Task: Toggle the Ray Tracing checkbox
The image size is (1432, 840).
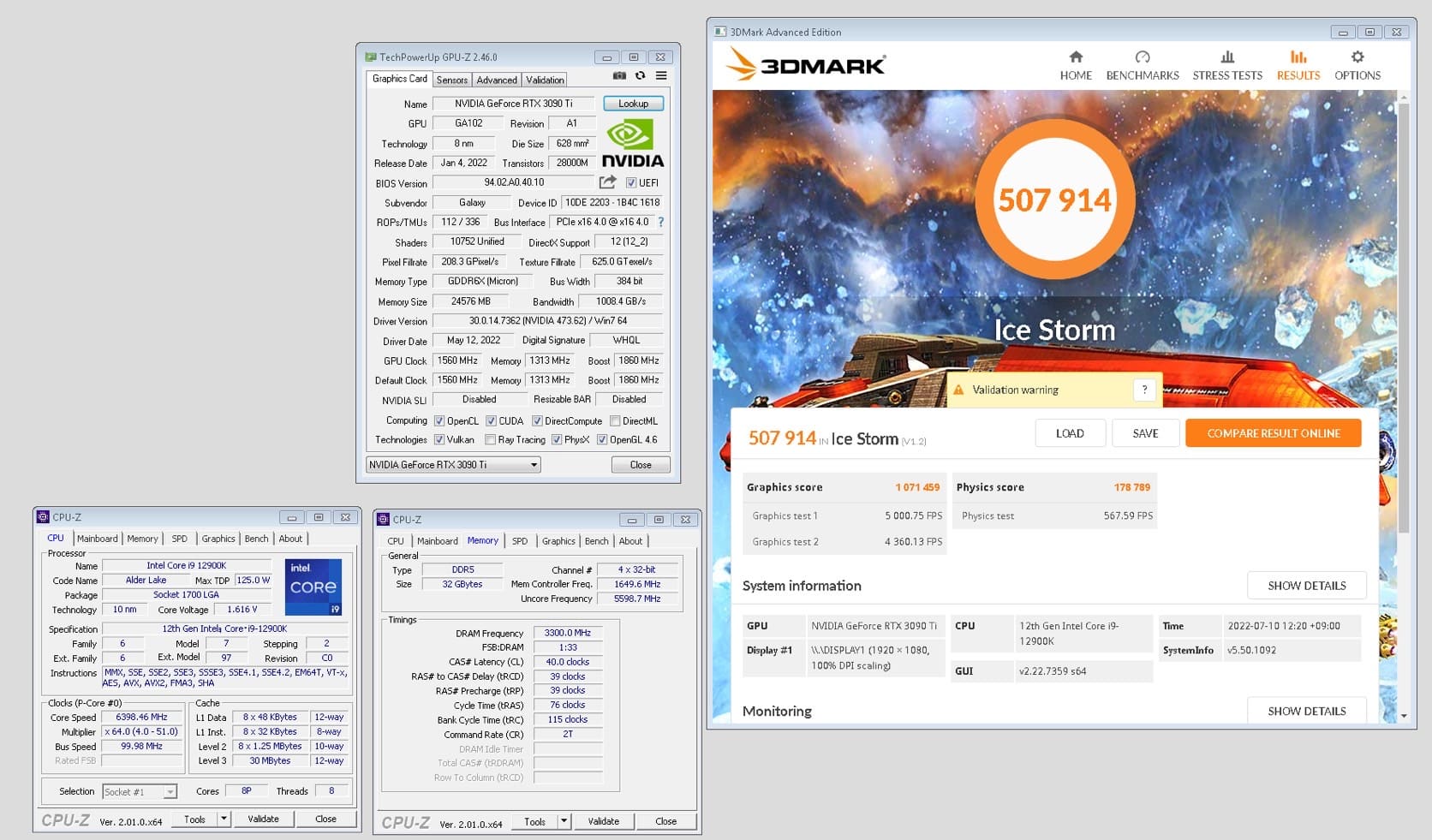Action: (490, 440)
